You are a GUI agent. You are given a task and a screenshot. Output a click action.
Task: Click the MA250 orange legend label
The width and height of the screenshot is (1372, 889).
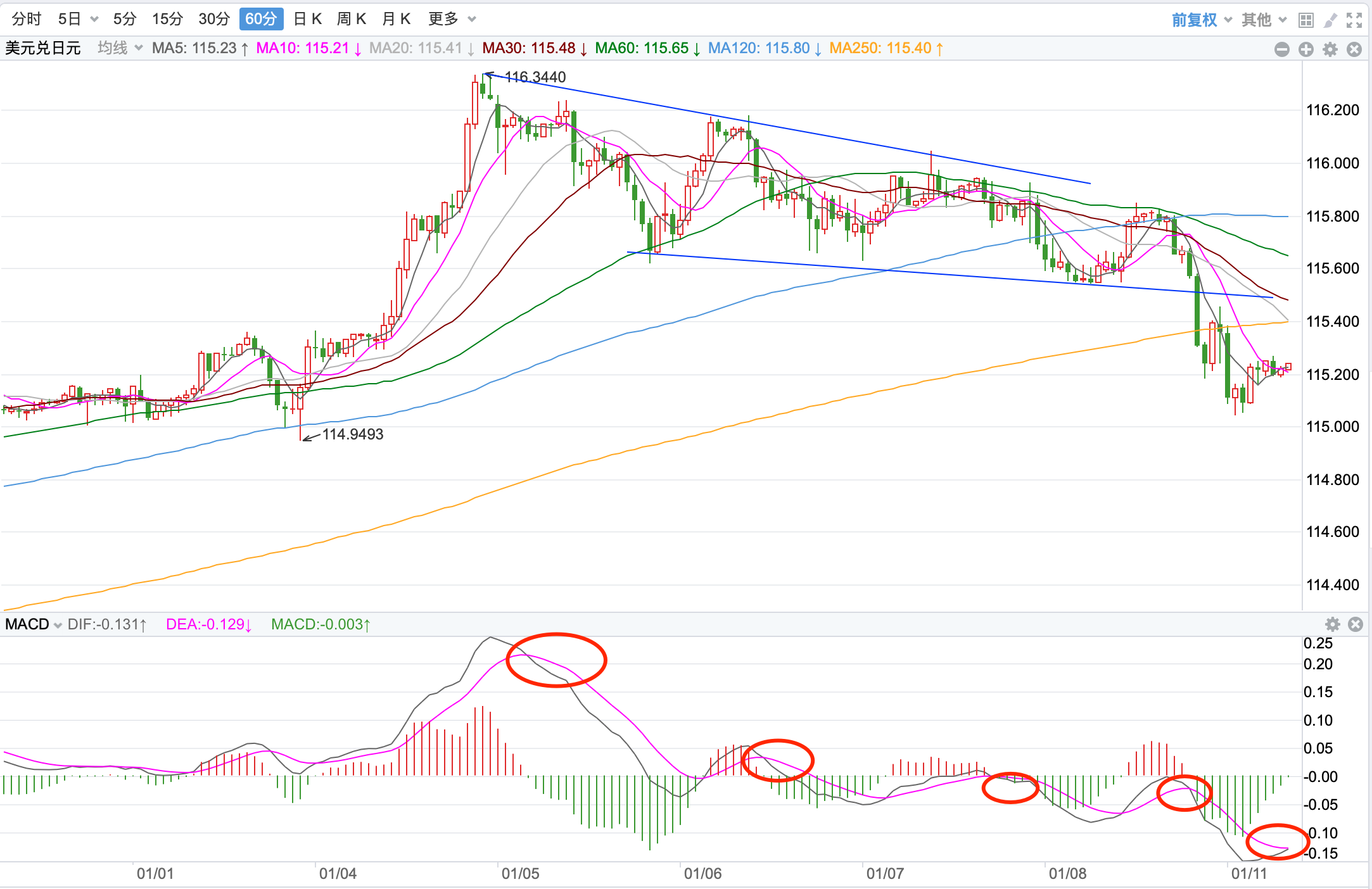[x=886, y=48]
